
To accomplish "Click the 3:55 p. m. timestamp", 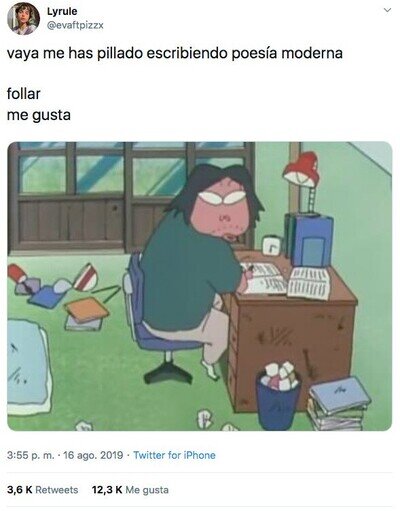I will pyautogui.click(x=30, y=455).
